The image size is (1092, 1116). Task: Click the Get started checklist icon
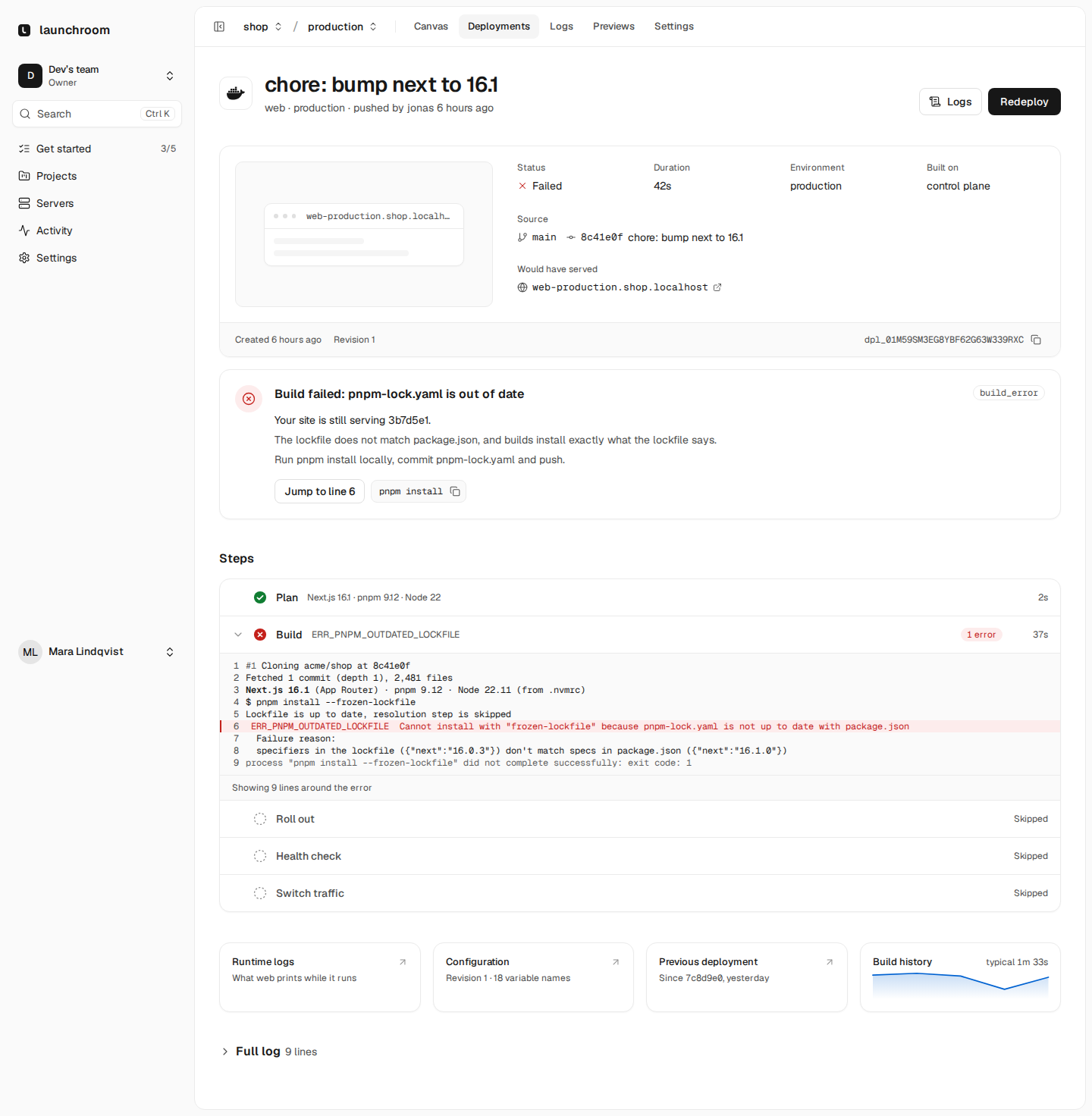(x=24, y=149)
